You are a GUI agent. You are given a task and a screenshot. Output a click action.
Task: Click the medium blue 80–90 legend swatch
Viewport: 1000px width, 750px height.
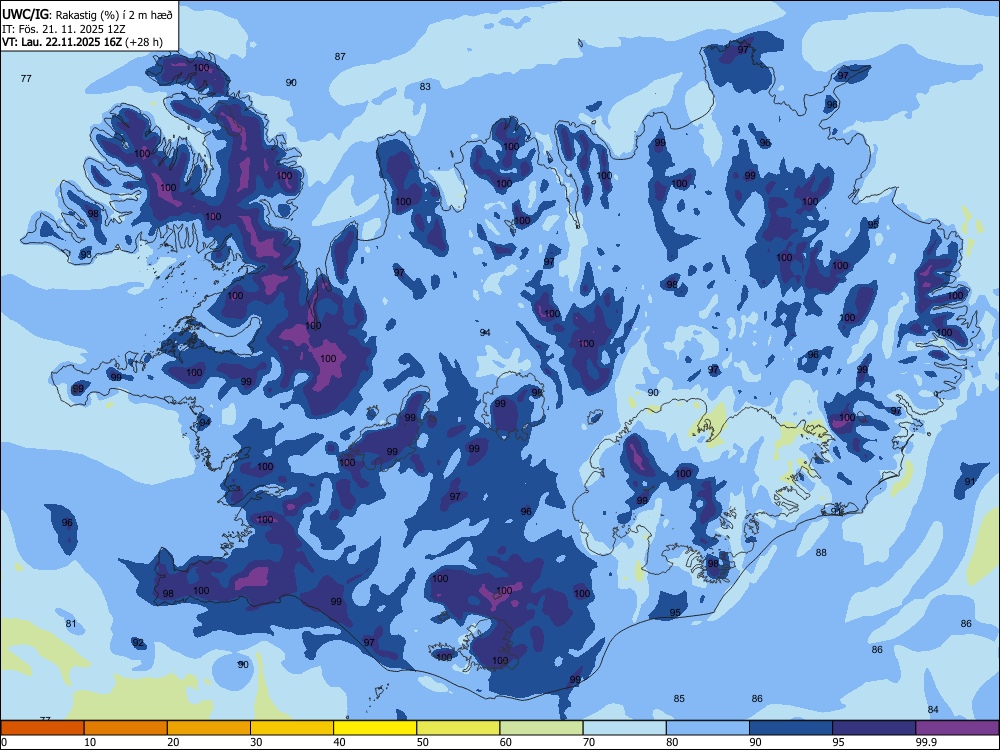[708, 728]
